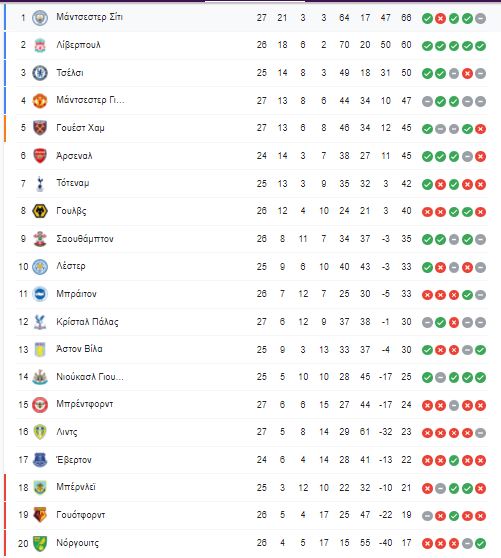501x558 pixels.
Task: Click the Νιούκασλ Γιου... truncated team name
Action: (x=90, y=377)
